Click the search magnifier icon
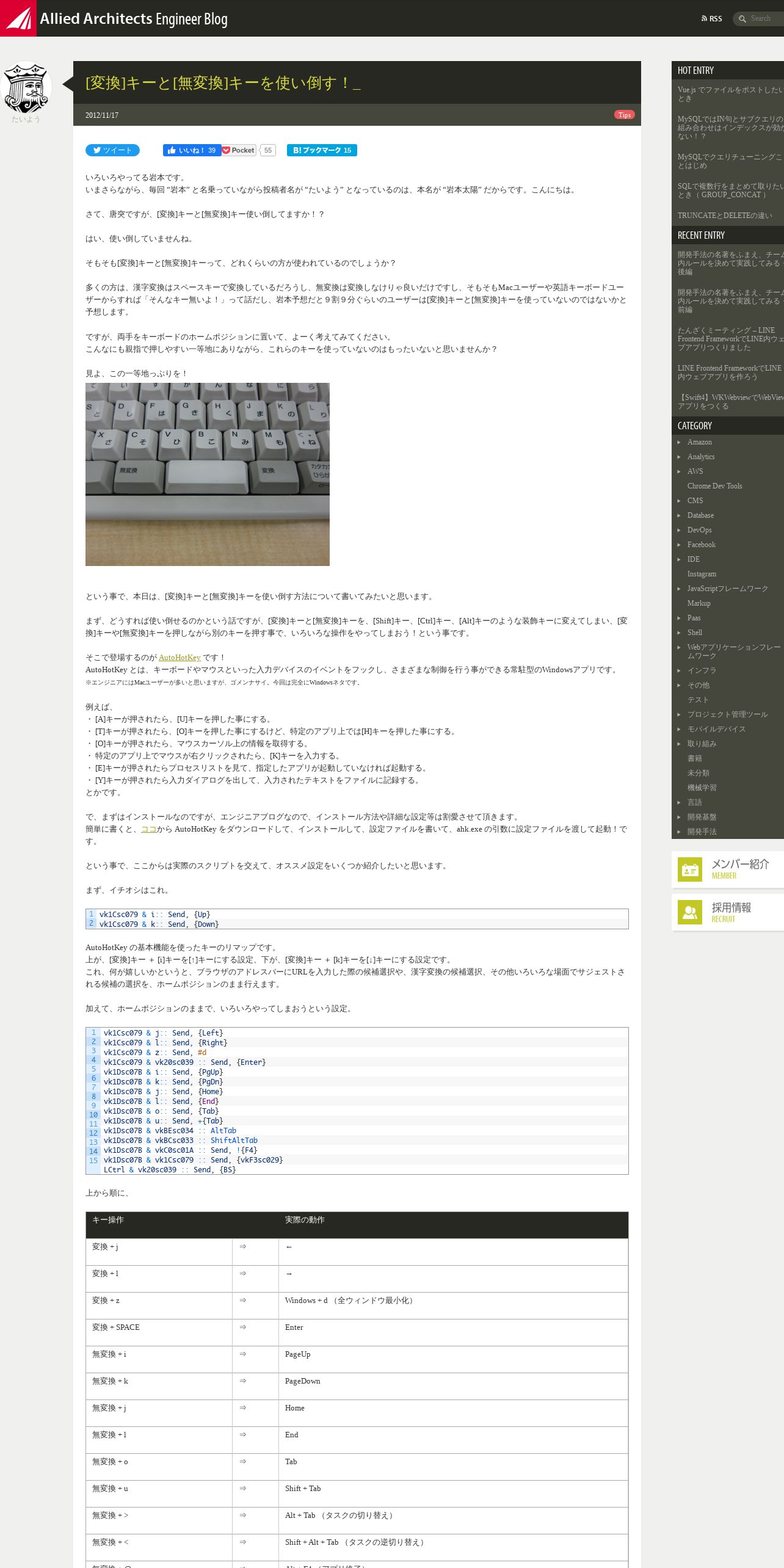 click(742, 19)
